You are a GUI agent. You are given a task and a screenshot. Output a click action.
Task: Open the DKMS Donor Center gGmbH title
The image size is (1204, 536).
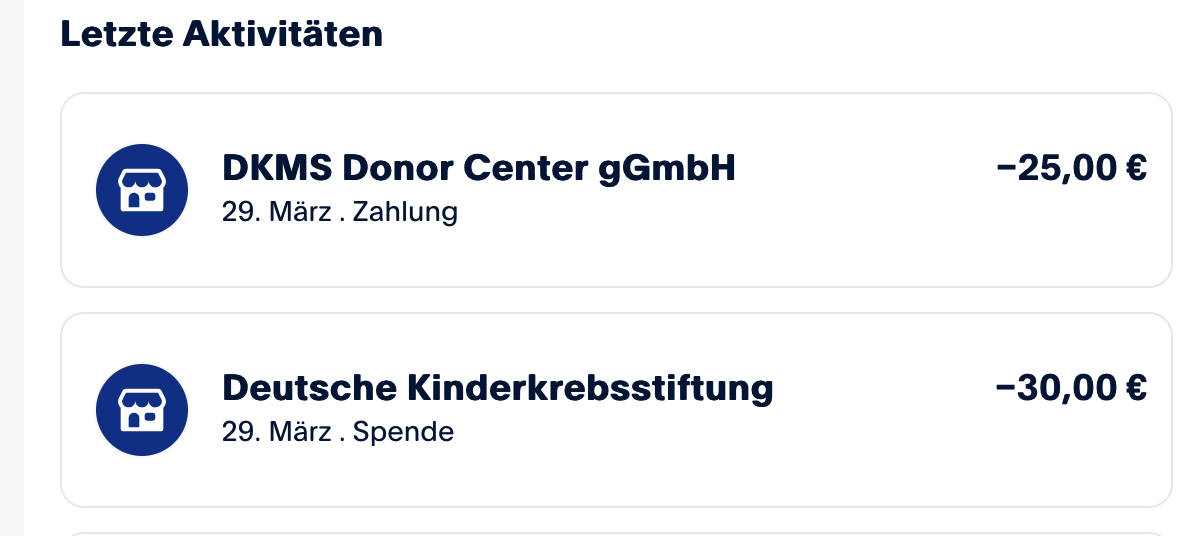pos(479,169)
